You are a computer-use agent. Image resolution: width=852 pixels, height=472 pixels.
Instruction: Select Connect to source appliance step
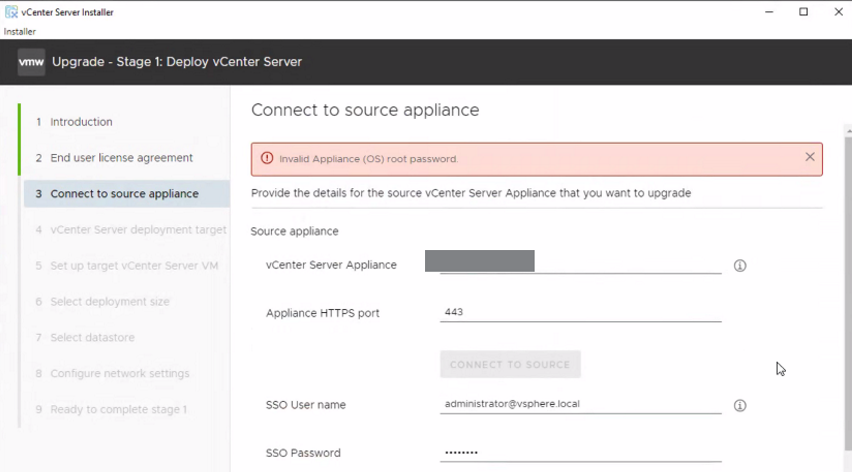tap(127, 194)
